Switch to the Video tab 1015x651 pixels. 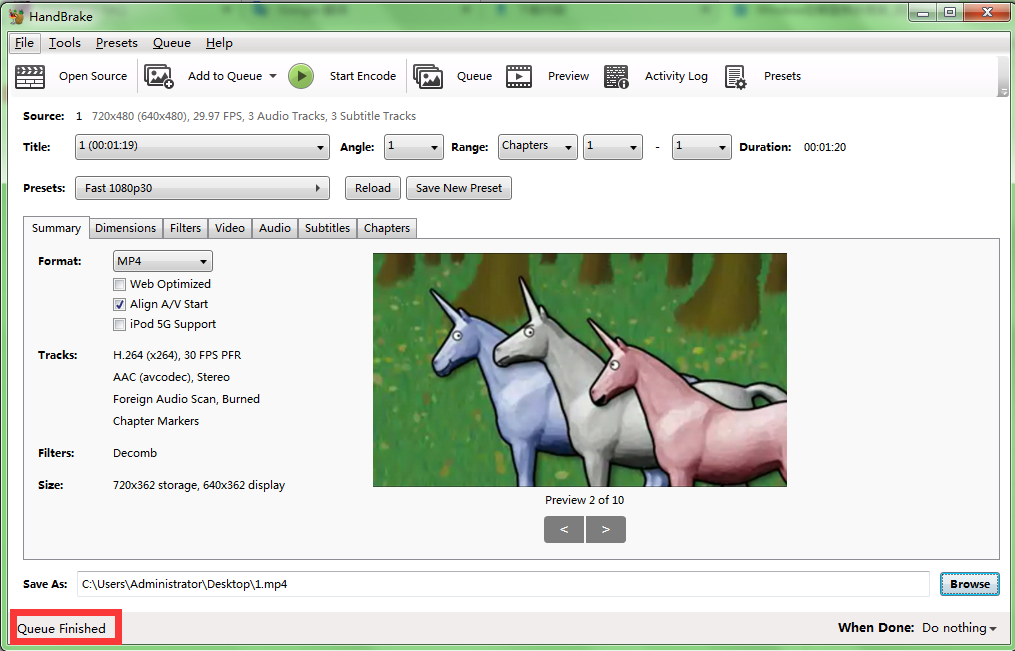point(230,228)
